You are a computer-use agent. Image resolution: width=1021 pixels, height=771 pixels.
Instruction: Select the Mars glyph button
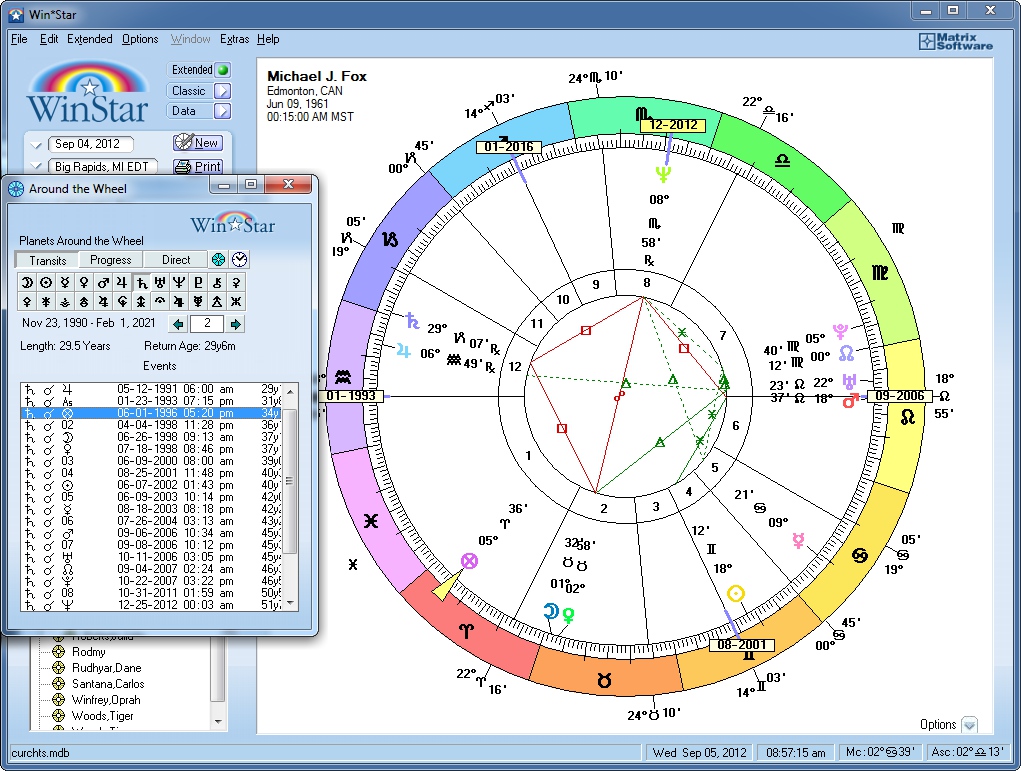[103, 282]
